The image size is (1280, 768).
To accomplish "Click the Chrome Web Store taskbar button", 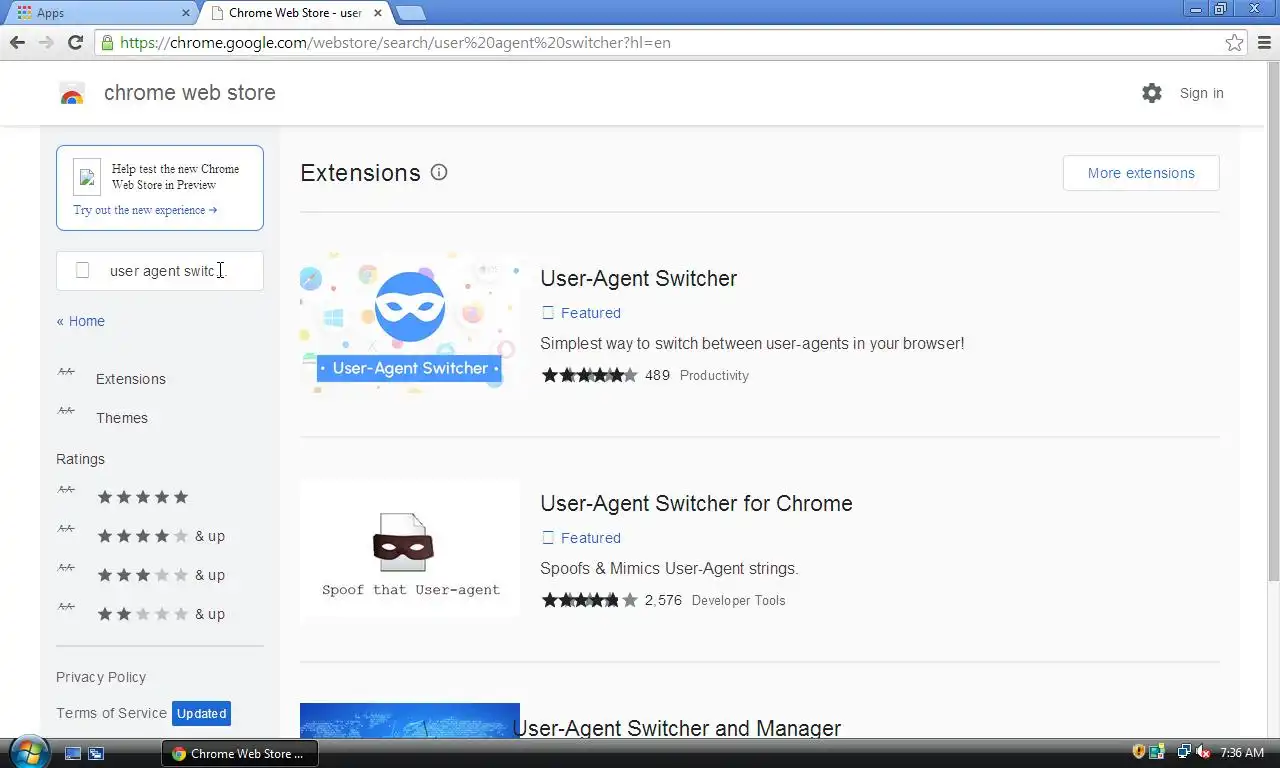I will 240,753.
